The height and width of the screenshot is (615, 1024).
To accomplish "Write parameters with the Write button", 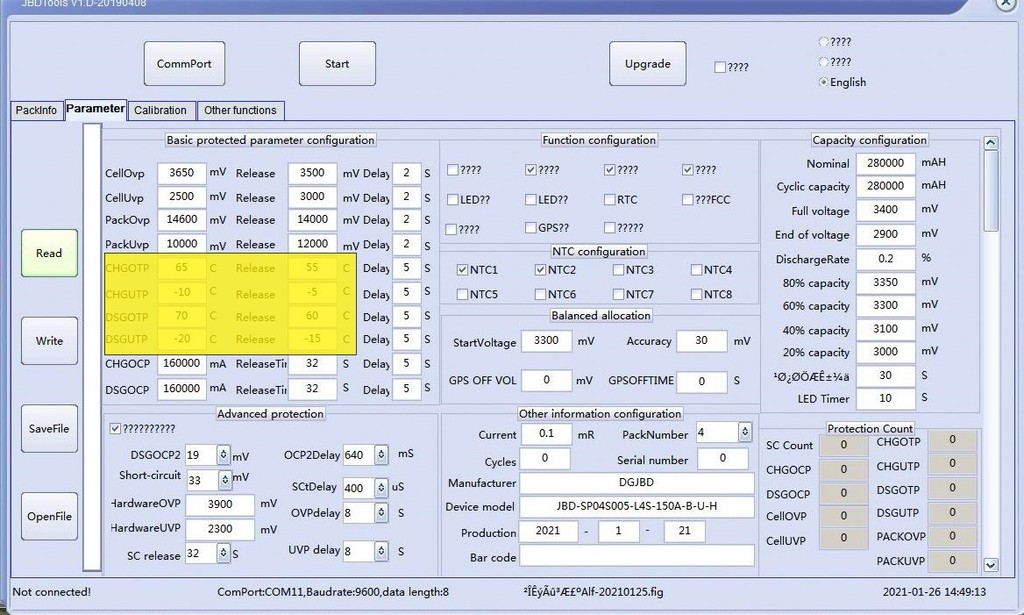I will [49, 341].
